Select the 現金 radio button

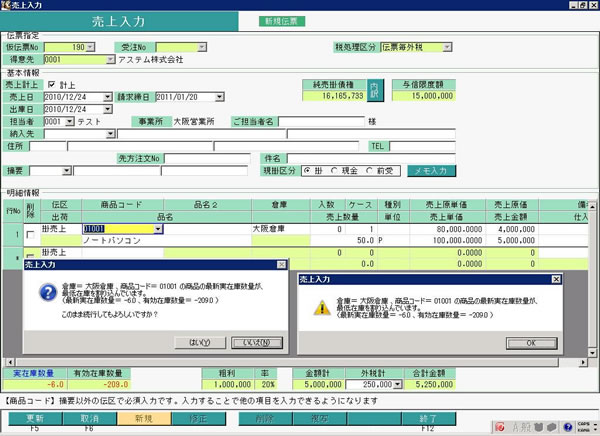tap(334, 171)
